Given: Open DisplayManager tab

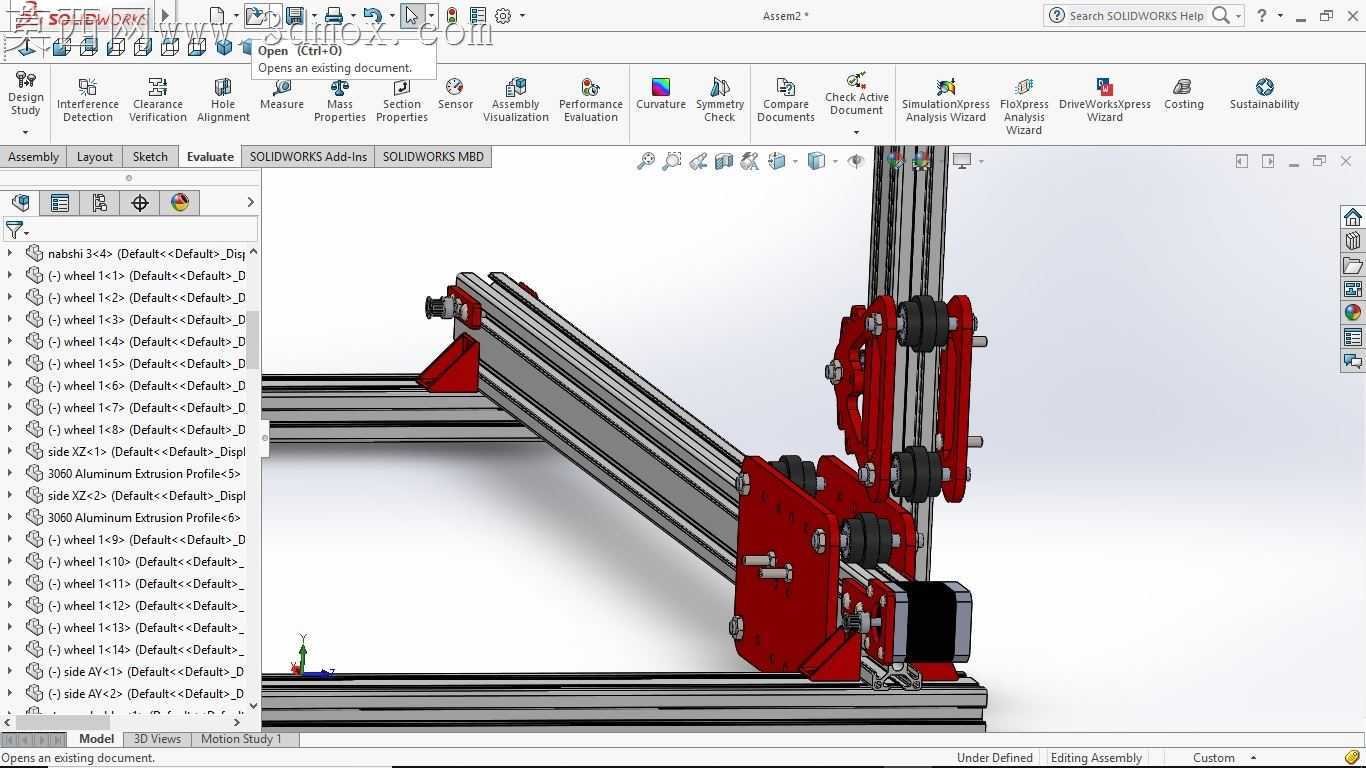Looking at the screenshot, I should pos(180,203).
